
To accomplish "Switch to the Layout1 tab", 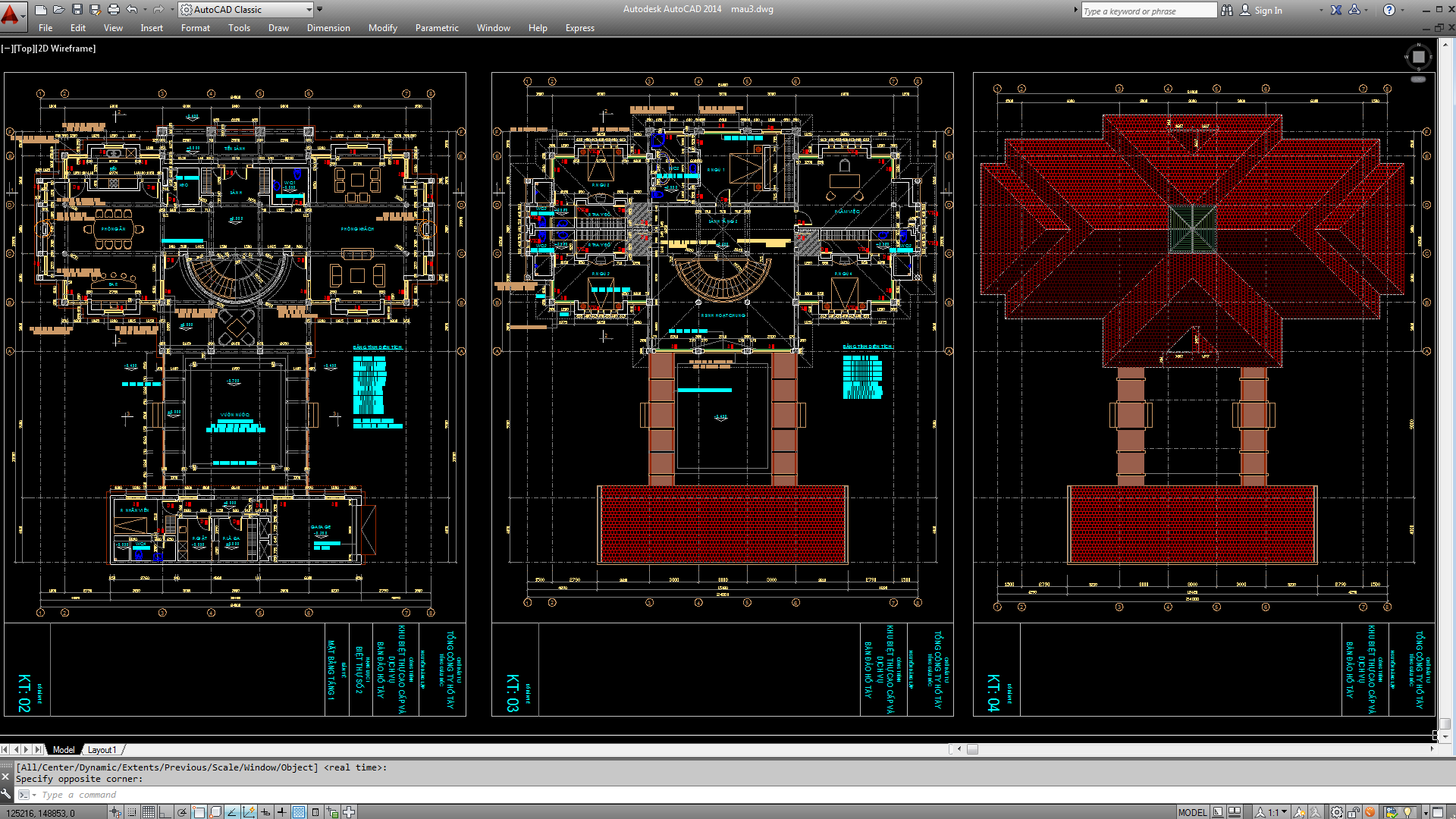I will [x=102, y=749].
